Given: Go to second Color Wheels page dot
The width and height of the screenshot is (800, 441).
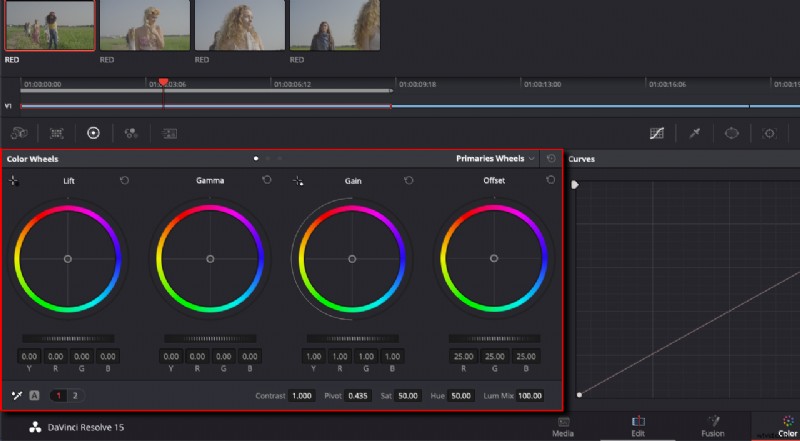Looking at the screenshot, I should coord(268,159).
